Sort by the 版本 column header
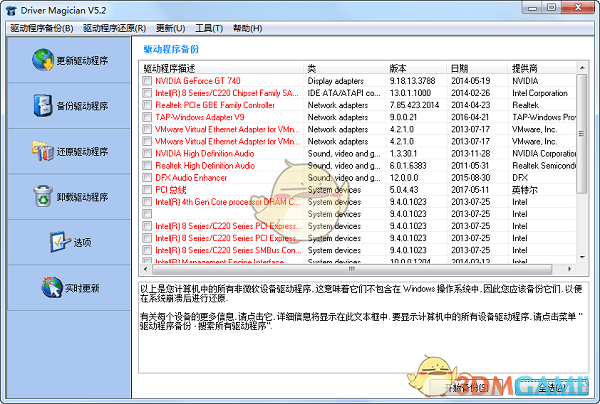 point(416,68)
